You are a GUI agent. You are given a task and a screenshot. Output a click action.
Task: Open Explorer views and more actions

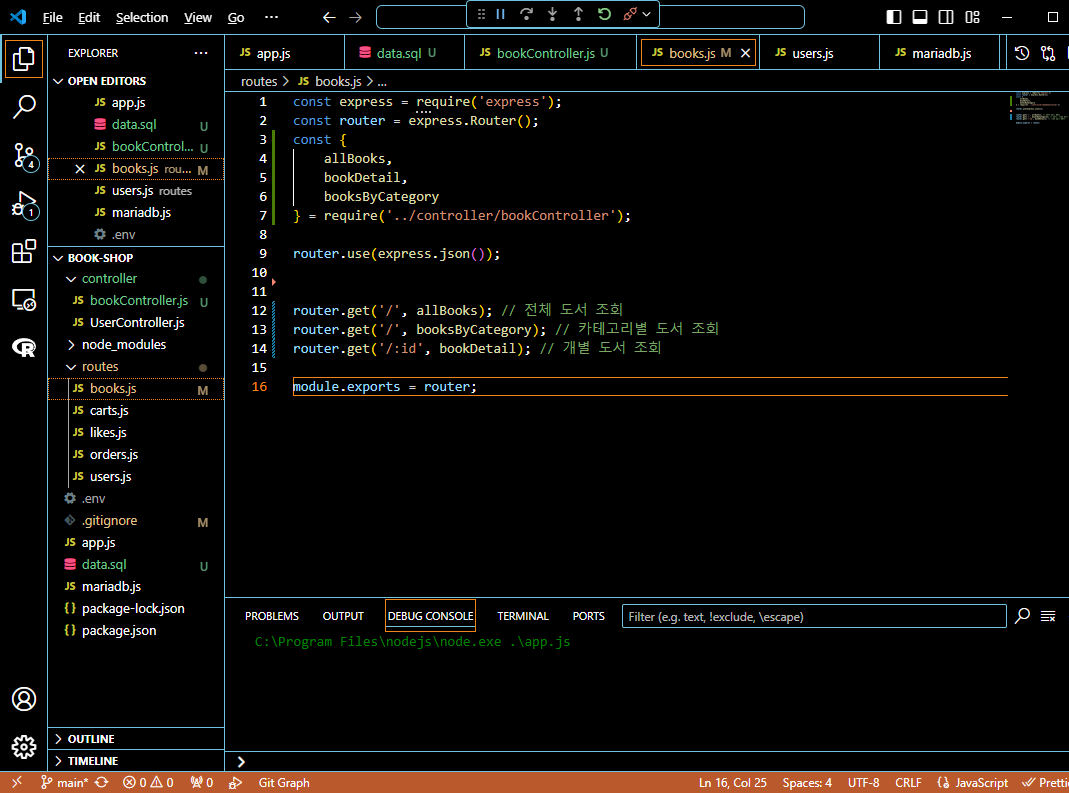tap(200, 53)
